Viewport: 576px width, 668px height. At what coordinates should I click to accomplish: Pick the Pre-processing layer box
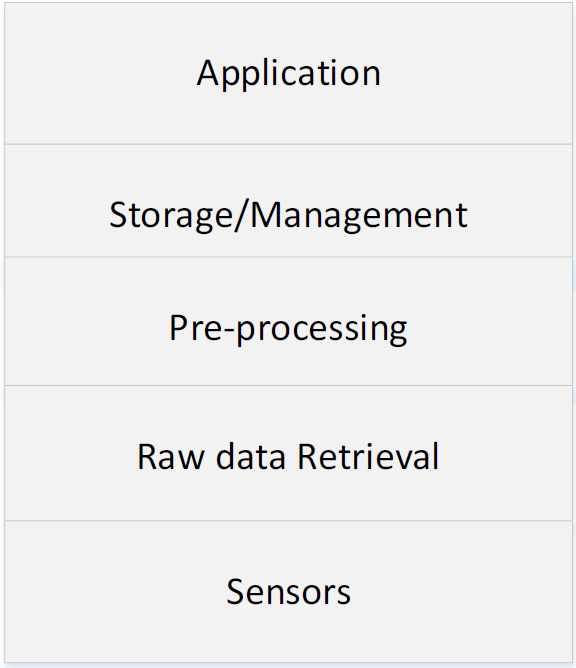point(288,321)
